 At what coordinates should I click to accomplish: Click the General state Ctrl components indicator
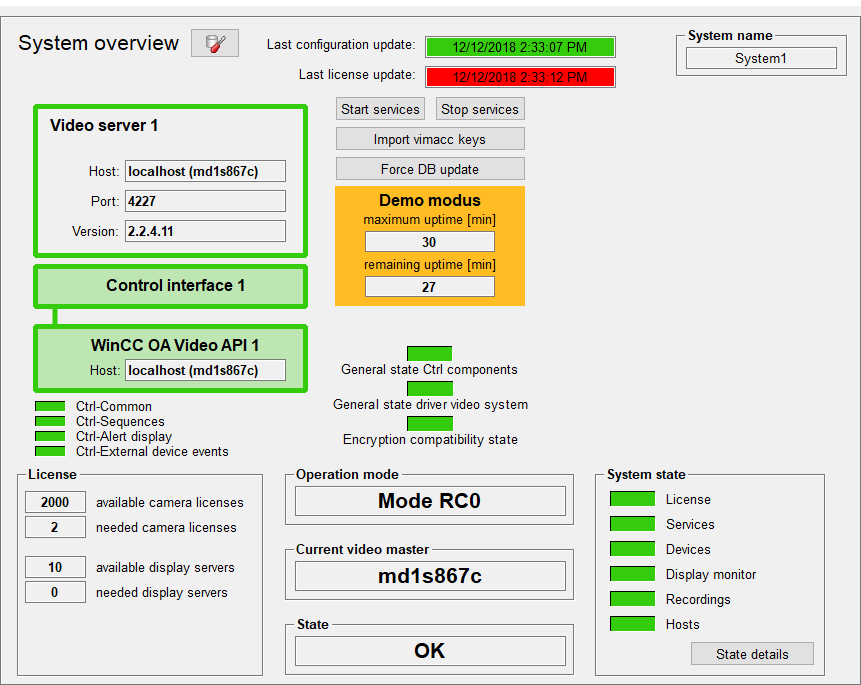(x=428, y=353)
